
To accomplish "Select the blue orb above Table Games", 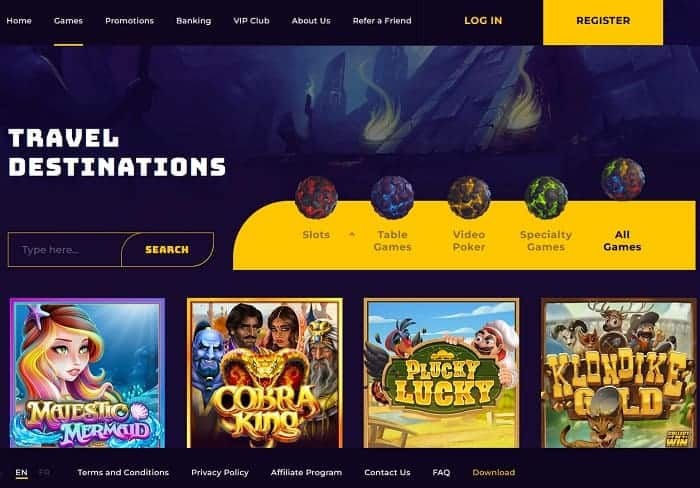I will tap(392, 197).
